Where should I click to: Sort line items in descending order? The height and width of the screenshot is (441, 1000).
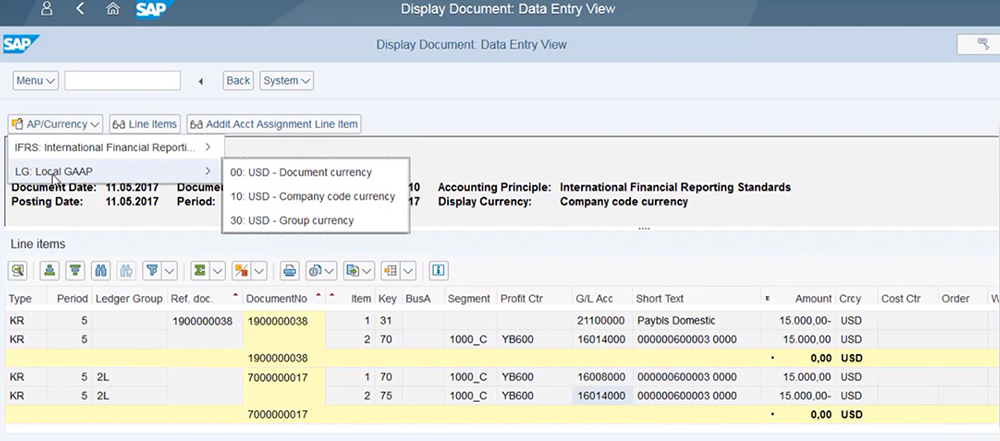[x=74, y=270]
